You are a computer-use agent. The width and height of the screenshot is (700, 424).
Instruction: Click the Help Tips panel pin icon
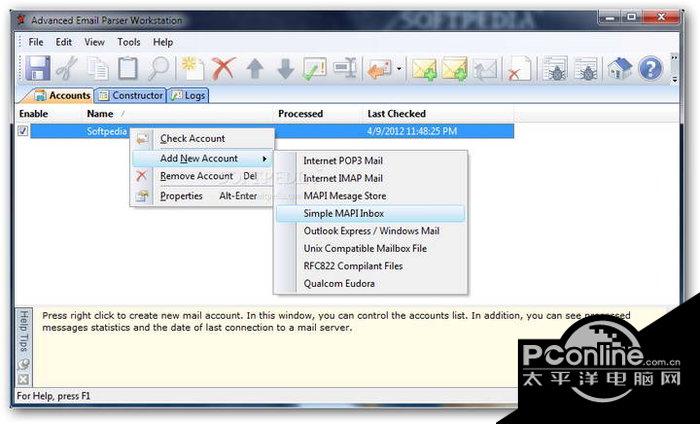[x=23, y=365]
